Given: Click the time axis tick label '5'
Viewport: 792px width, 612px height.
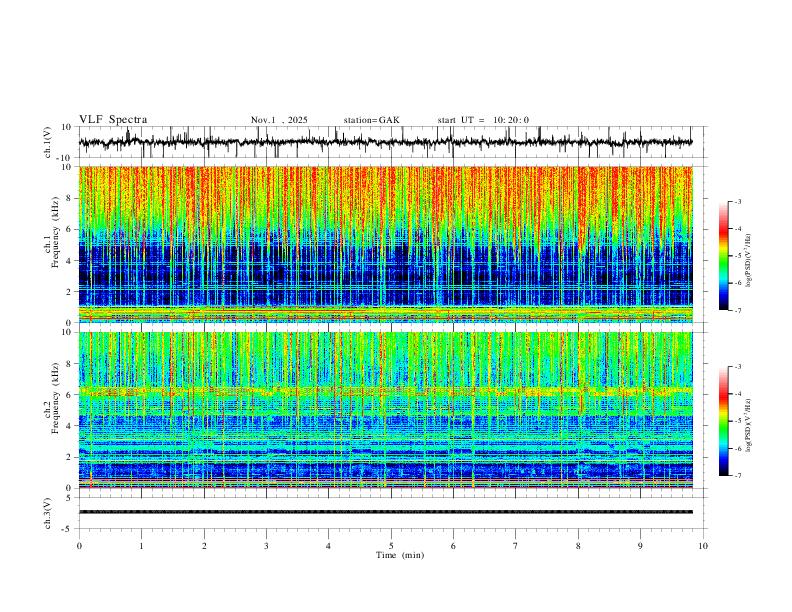Looking at the screenshot, I should [x=391, y=546].
